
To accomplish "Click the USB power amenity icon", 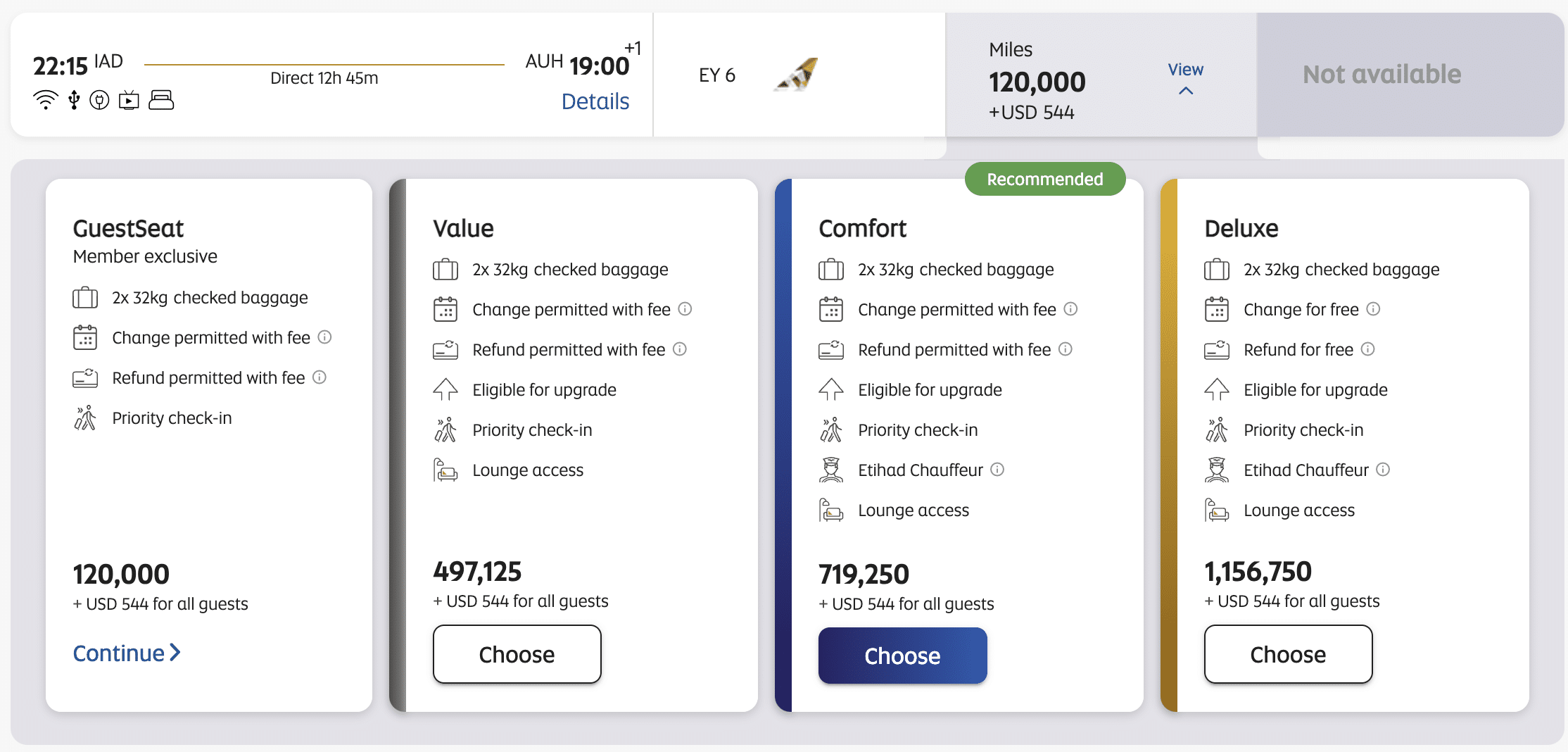I will pos(74,100).
